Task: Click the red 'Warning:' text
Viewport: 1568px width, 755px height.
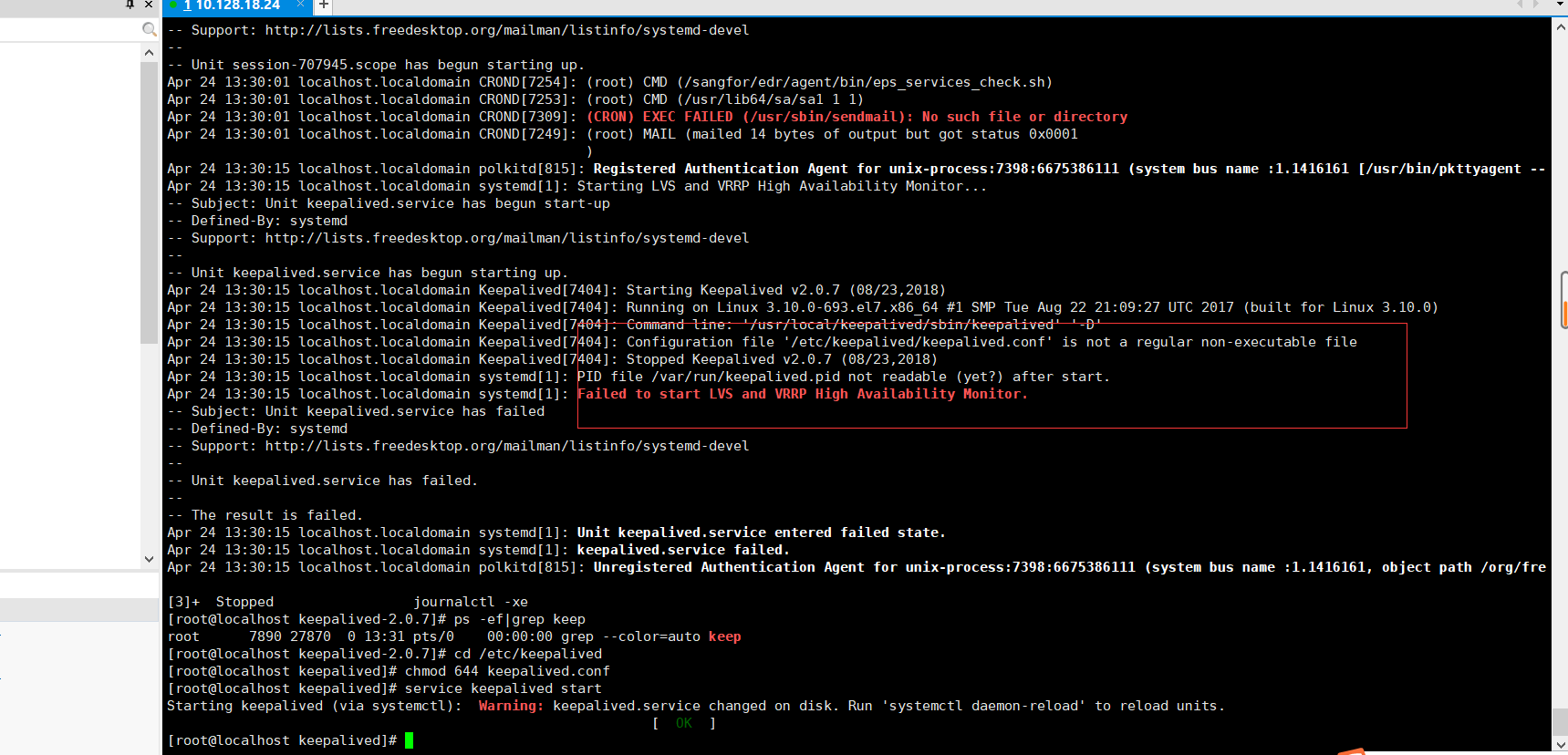Action: (x=512, y=706)
